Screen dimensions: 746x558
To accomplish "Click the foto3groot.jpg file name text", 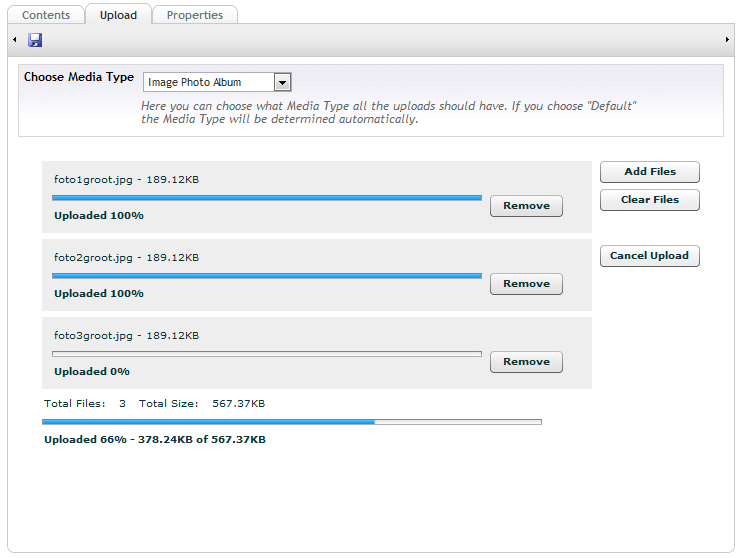I will pyautogui.click(x=93, y=336).
